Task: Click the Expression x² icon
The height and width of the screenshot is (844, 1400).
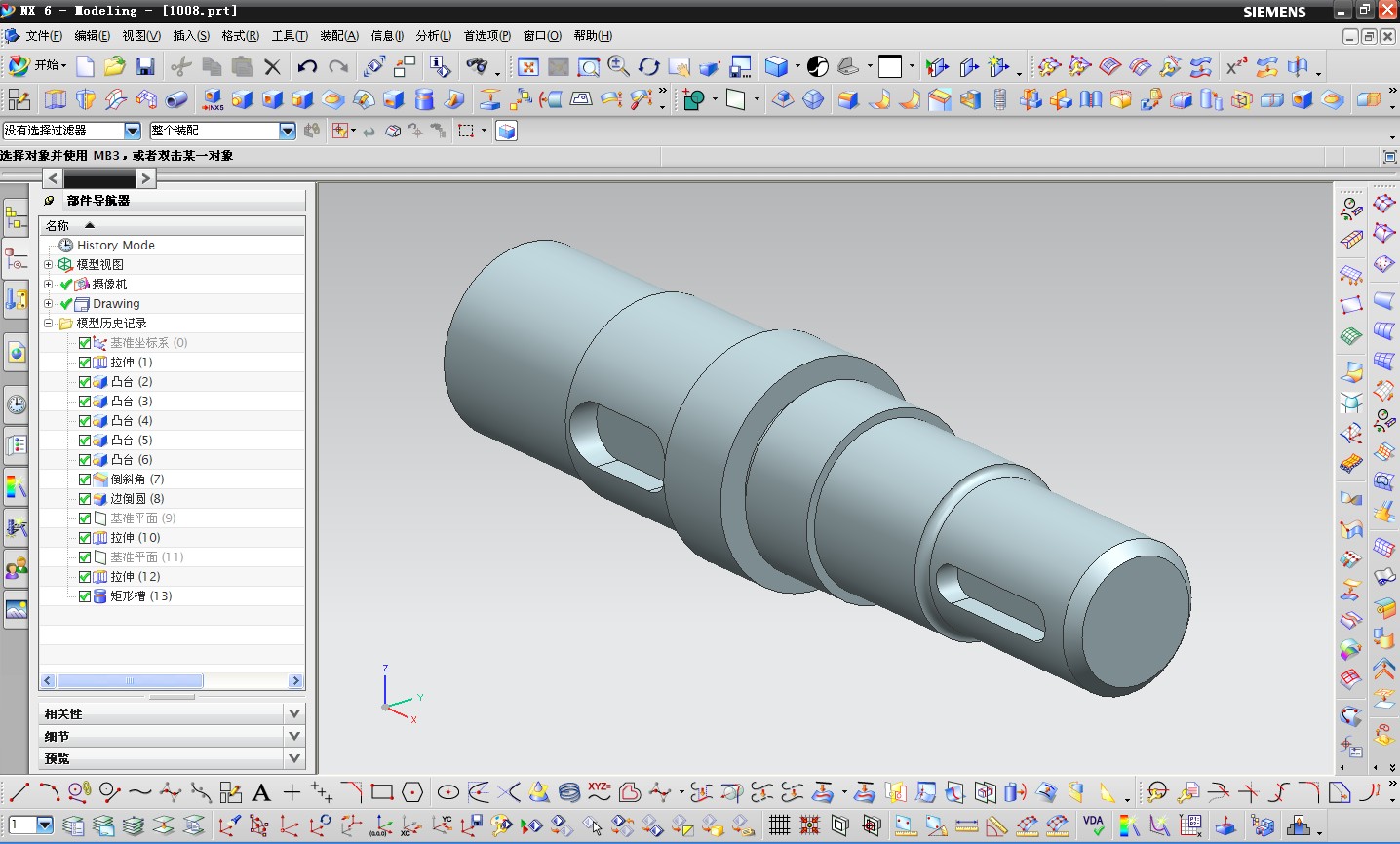Action: point(1236,66)
